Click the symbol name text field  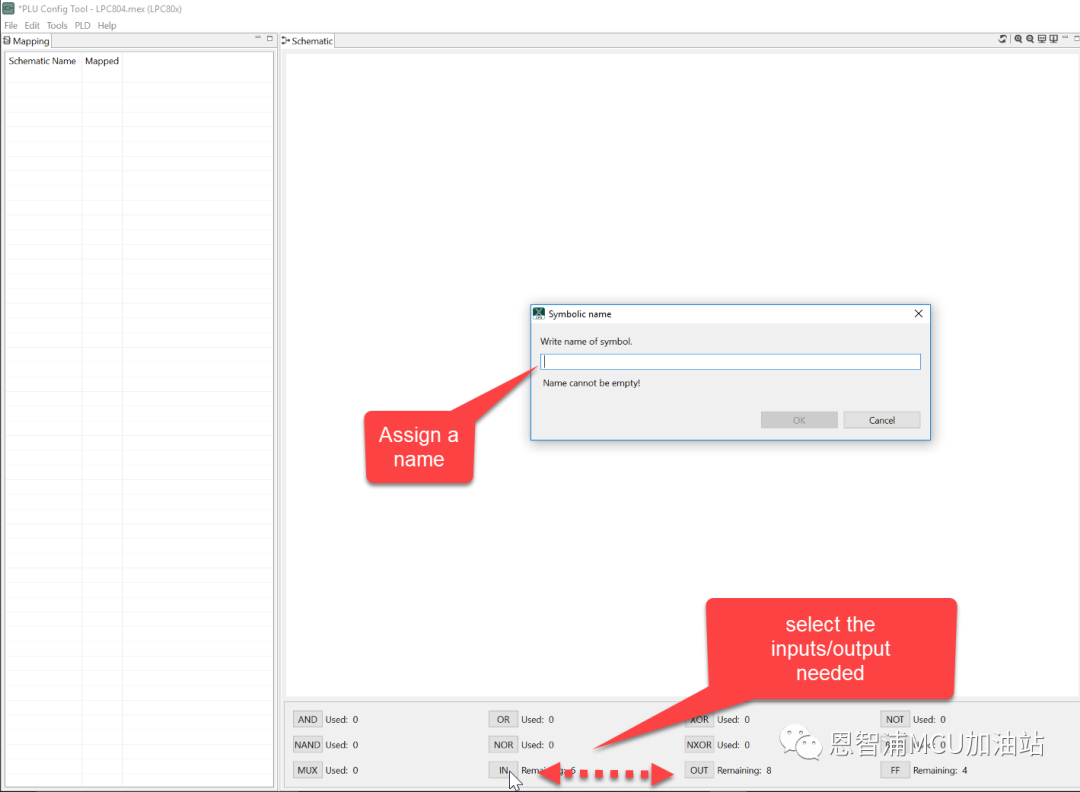[x=730, y=362]
